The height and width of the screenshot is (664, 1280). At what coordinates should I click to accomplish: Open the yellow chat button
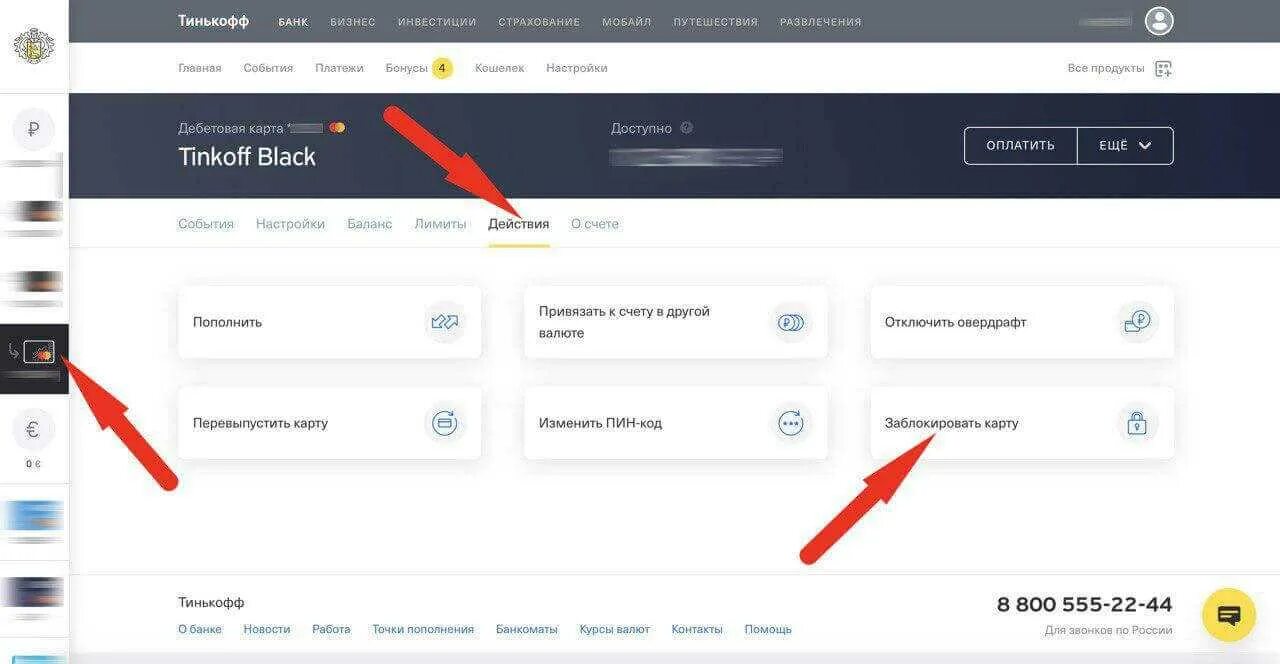1229,615
